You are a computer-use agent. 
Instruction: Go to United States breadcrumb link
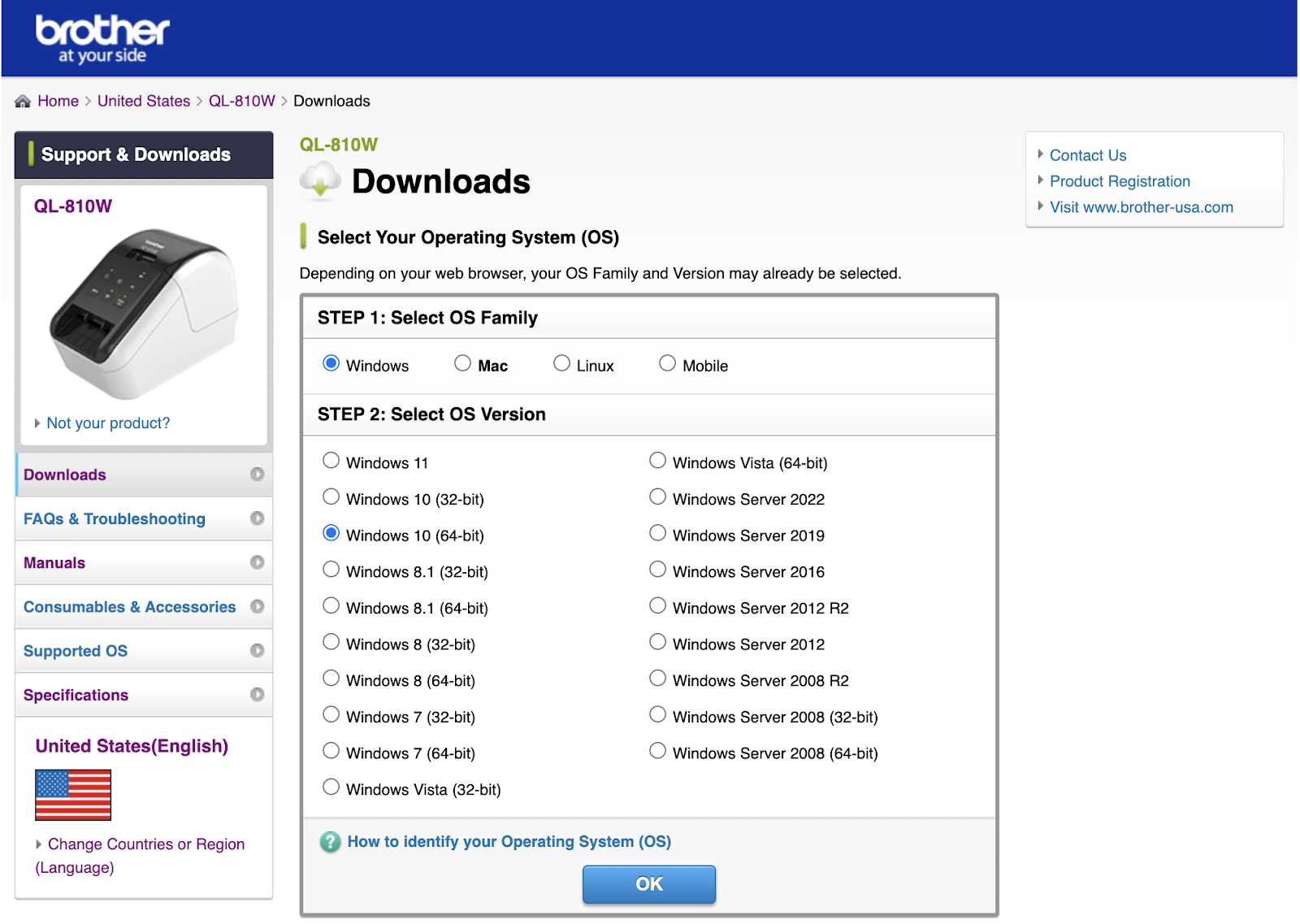pos(144,101)
